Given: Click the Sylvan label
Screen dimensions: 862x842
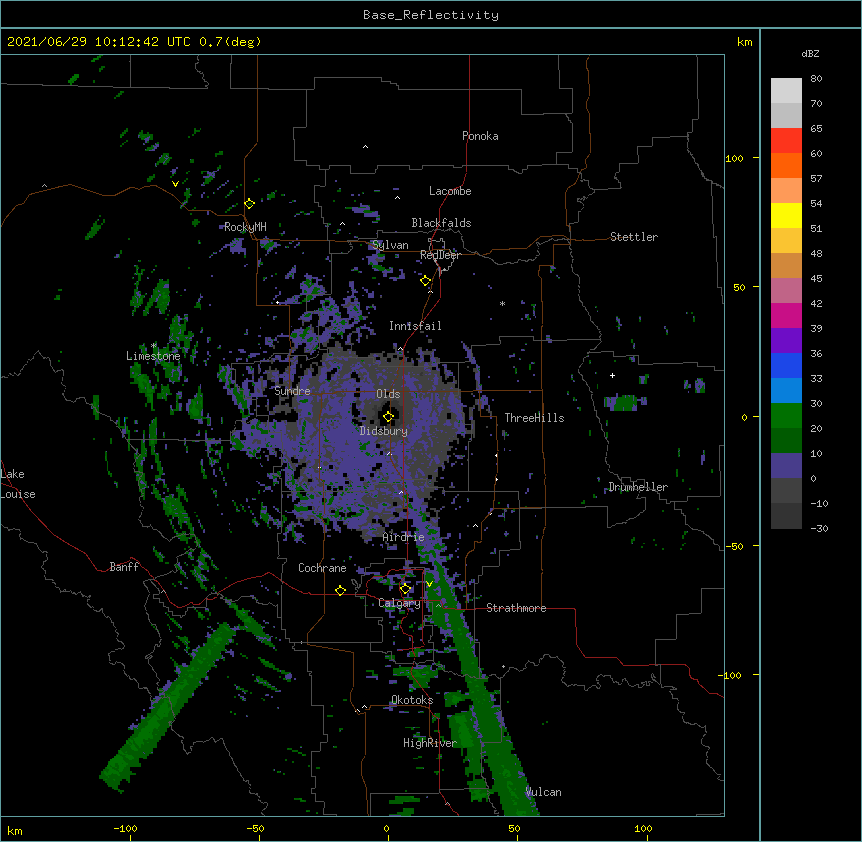Looking at the screenshot, I should (x=390, y=245).
